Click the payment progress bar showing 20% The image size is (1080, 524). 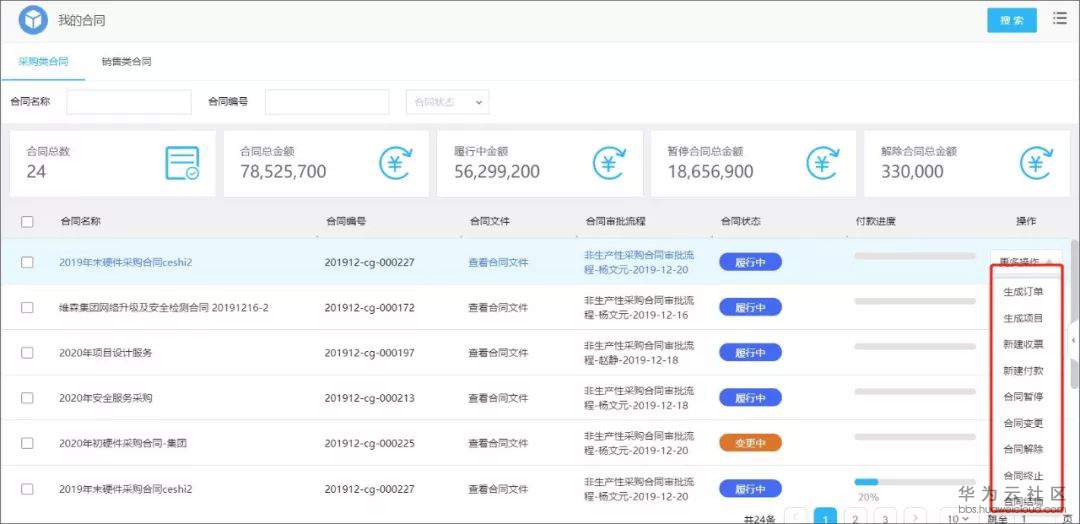[915, 482]
